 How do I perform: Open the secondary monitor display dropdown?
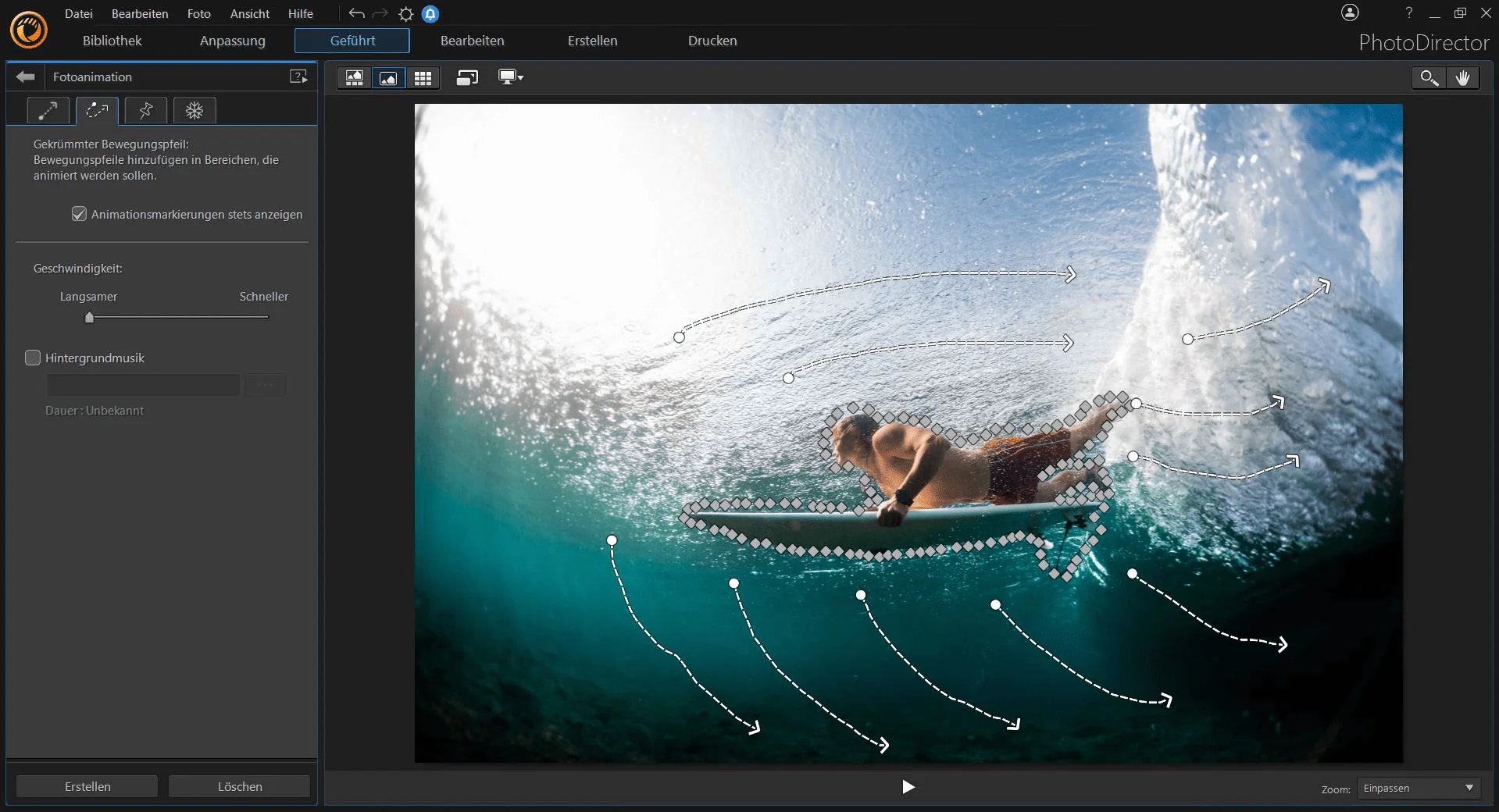(511, 77)
